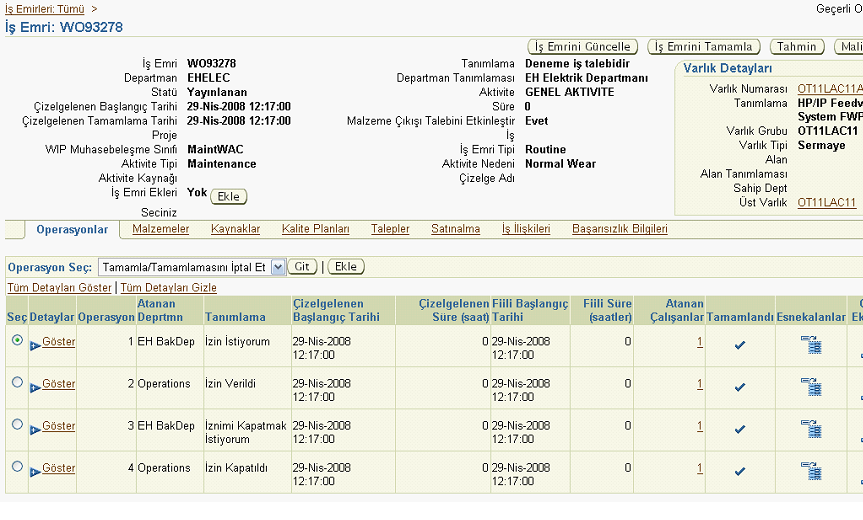This screenshot has height=520, width=863.
Task: Click Tamamlandı checkmark for İzin İstiyorum row
Action: click(740, 345)
